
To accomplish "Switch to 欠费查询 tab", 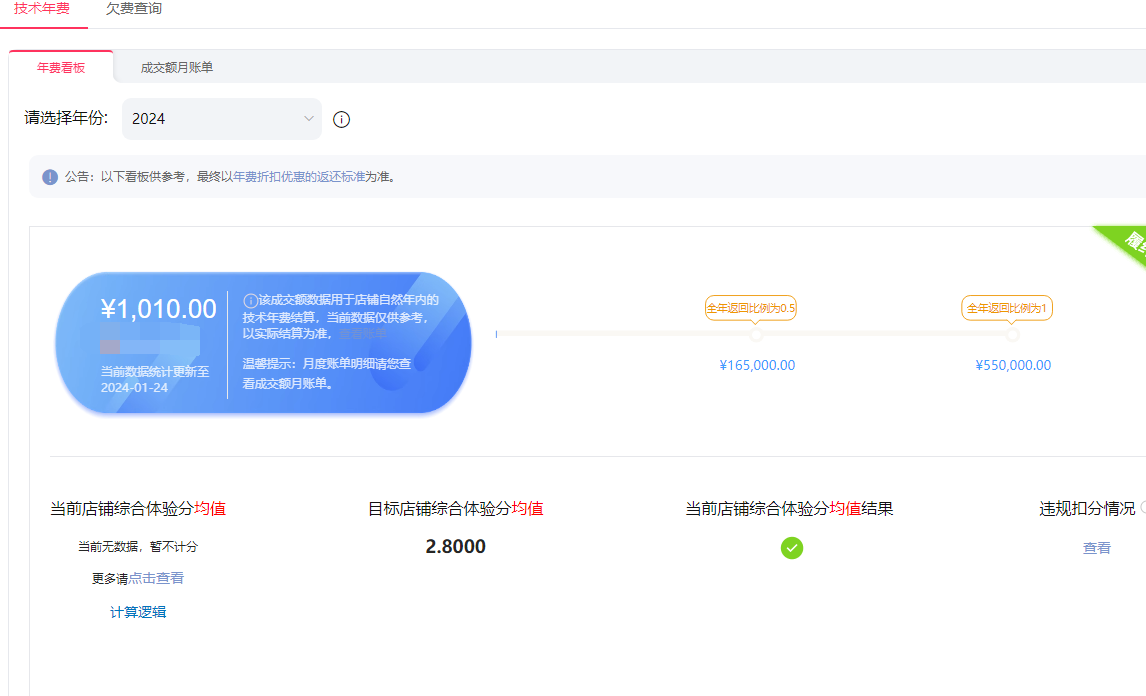I will (134, 9).
